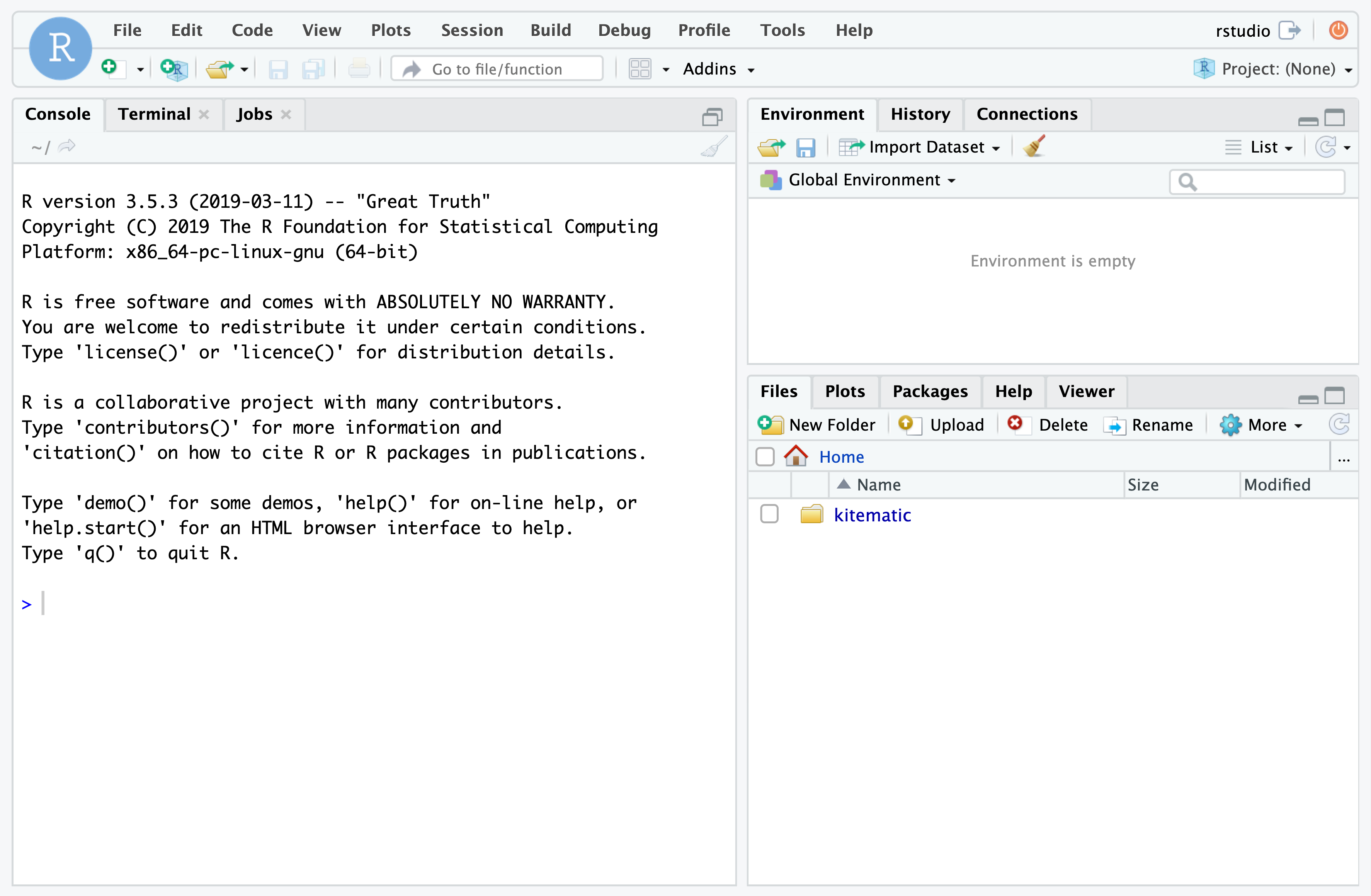This screenshot has width=1371, height=896.
Task: Click the Save all documents icon
Action: (x=313, y=69)
